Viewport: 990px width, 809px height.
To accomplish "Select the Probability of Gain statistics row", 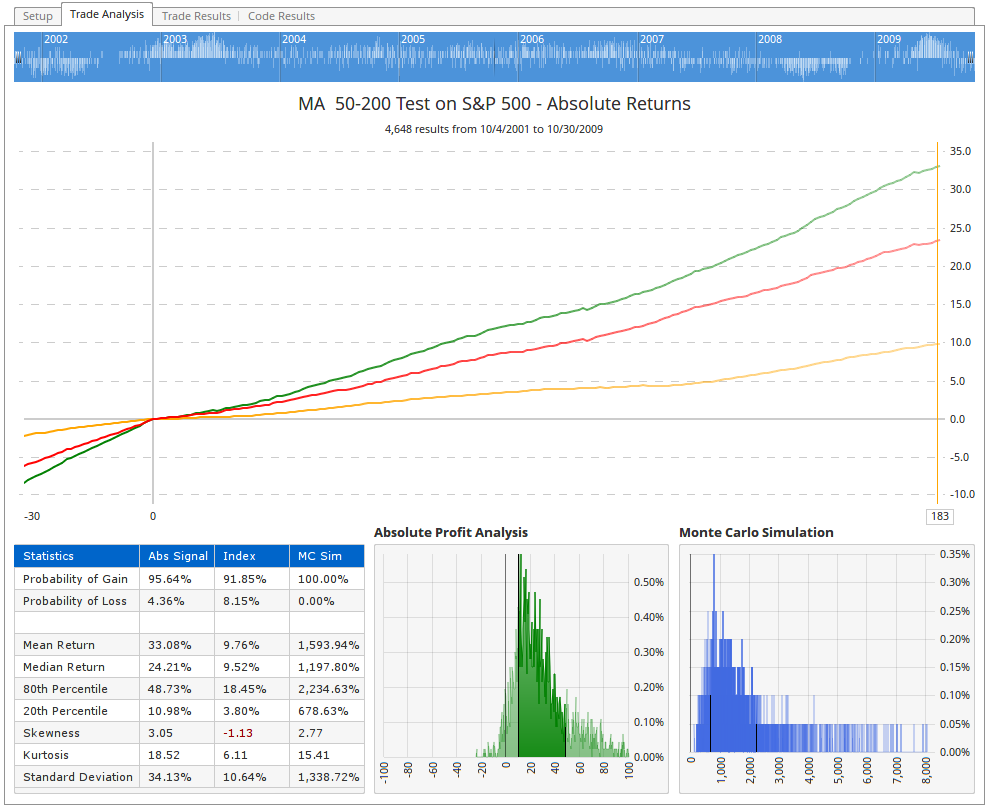I will [x=70, y=578].
